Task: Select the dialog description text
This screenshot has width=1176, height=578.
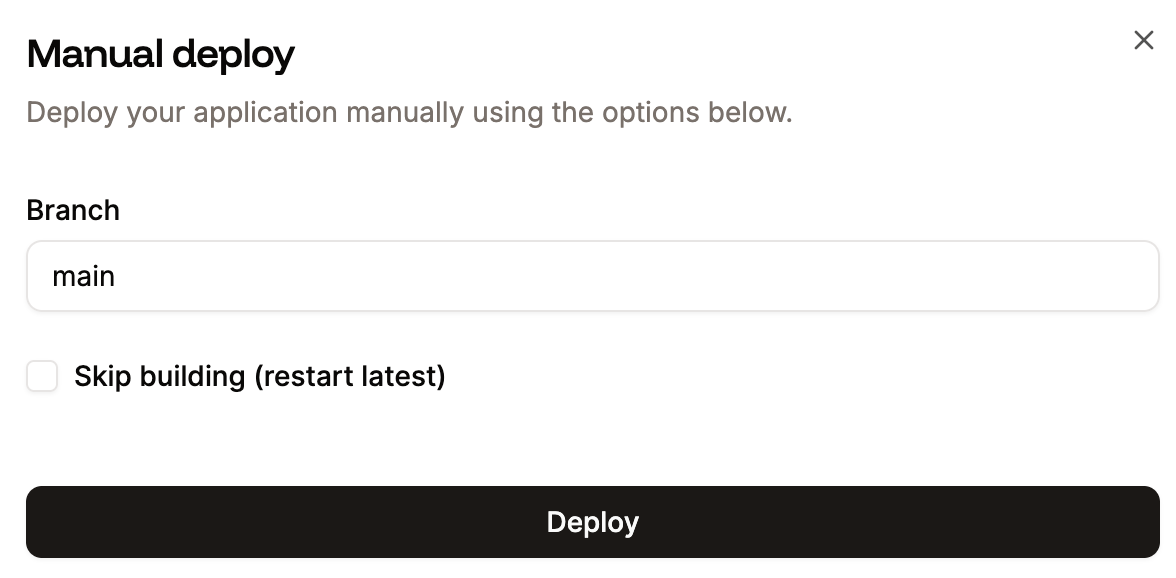Action: (408, 112)
